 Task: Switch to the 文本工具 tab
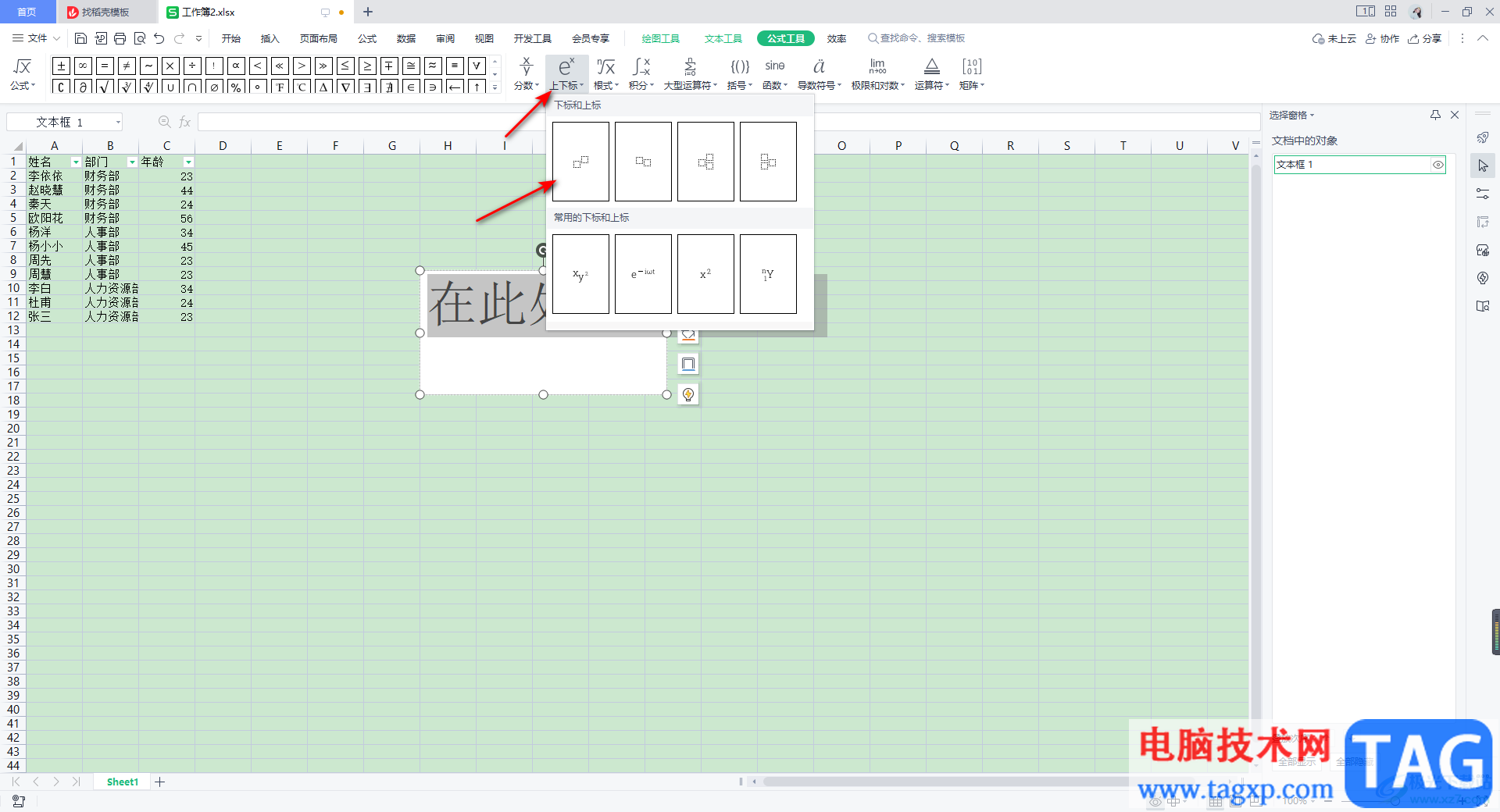point(723,38)
